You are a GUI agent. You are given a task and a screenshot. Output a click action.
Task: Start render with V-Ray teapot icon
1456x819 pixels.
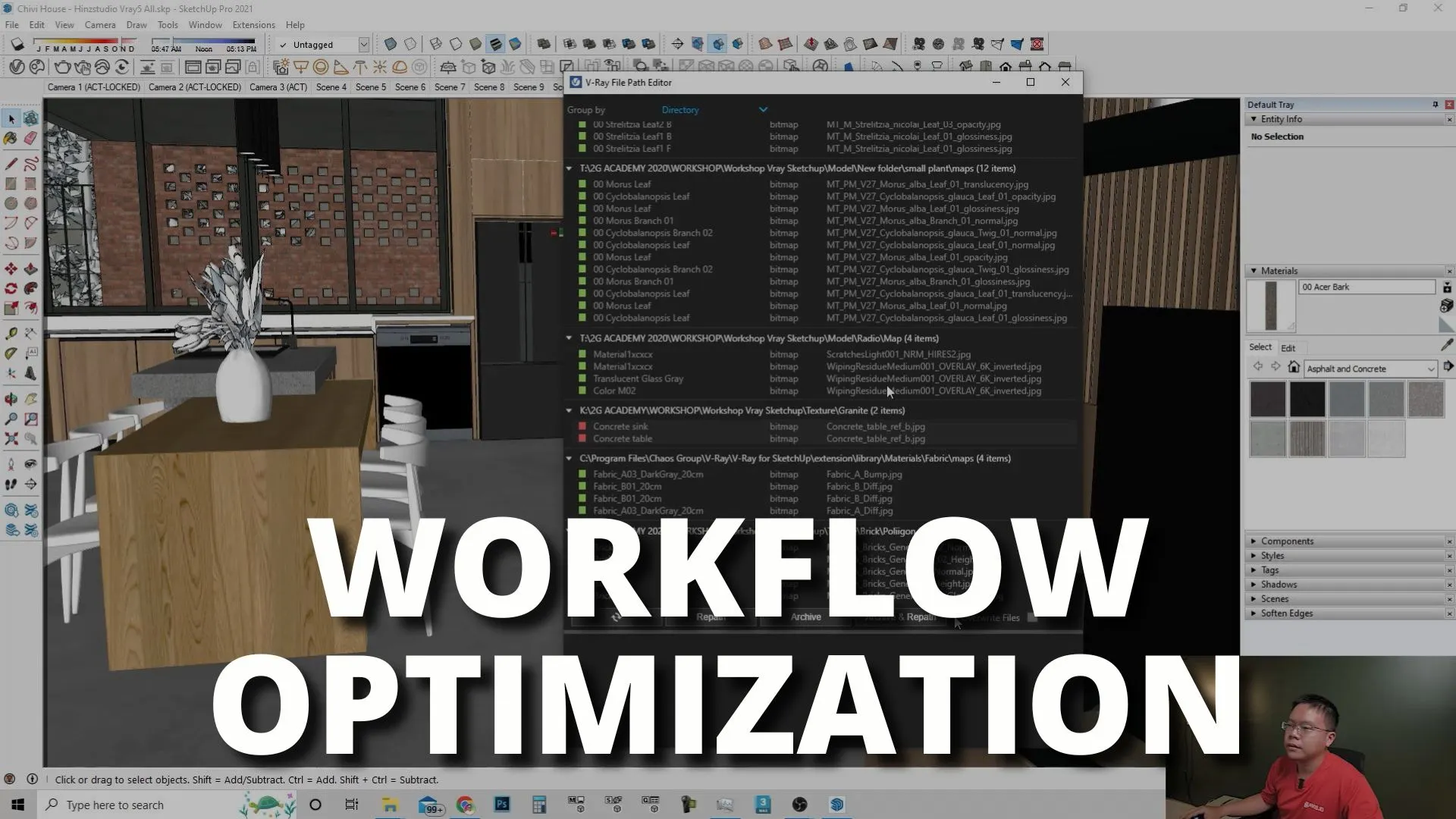tap(63, 67)
